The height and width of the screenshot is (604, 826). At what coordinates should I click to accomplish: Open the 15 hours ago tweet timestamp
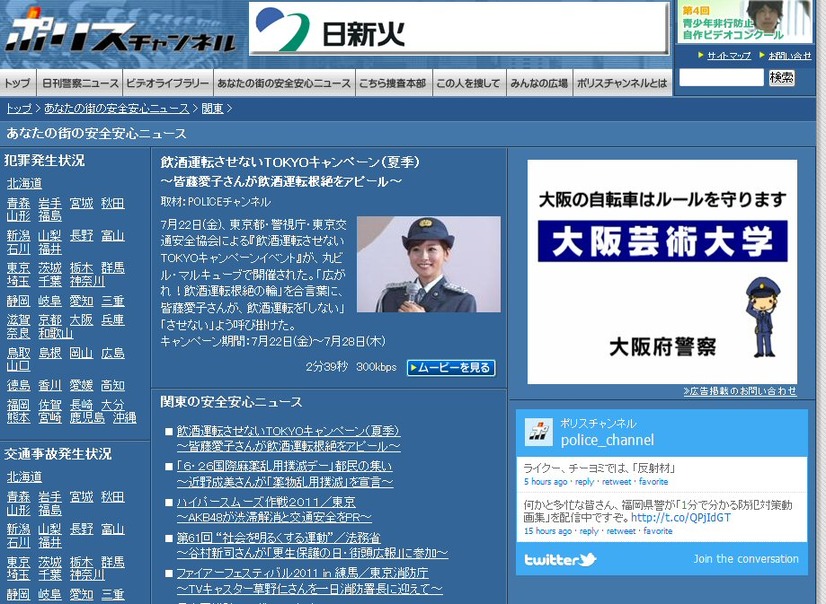[x=547, y=531]
